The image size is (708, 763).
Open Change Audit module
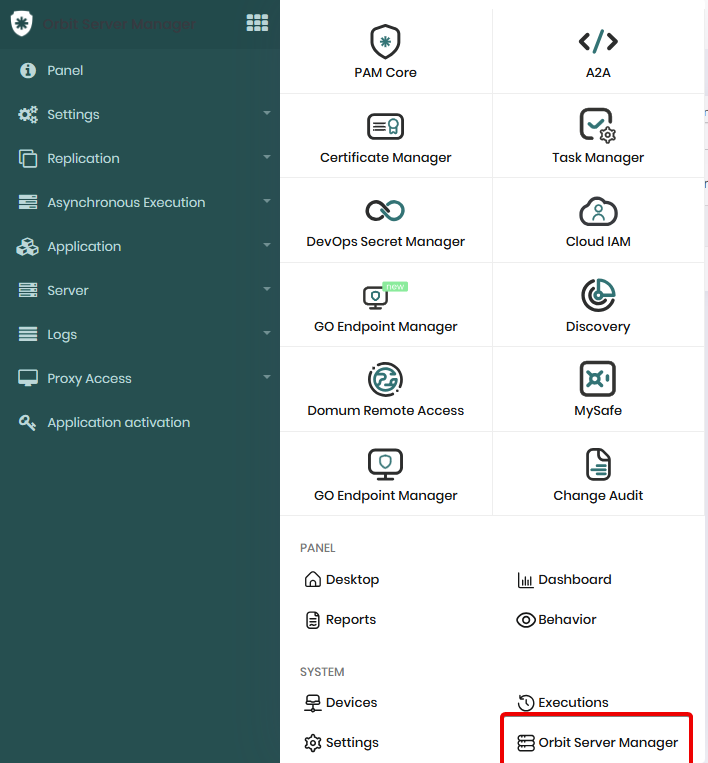point(598,475)
